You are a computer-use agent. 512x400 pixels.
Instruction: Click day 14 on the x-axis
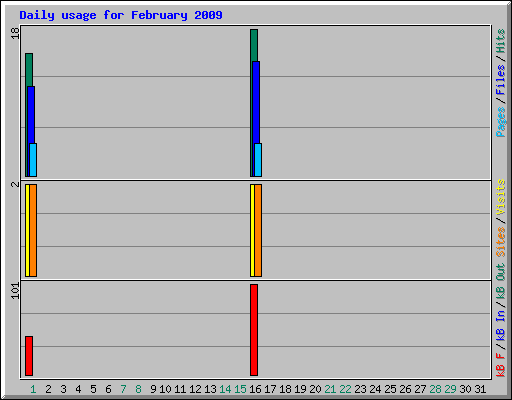[x=225, y=389]
